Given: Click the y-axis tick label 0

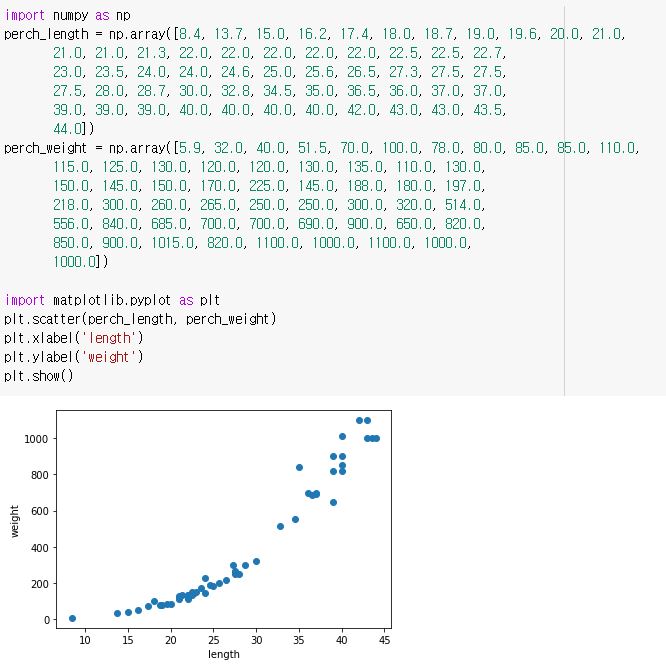Looking at the screenshot, I should [x=45, y=620].
